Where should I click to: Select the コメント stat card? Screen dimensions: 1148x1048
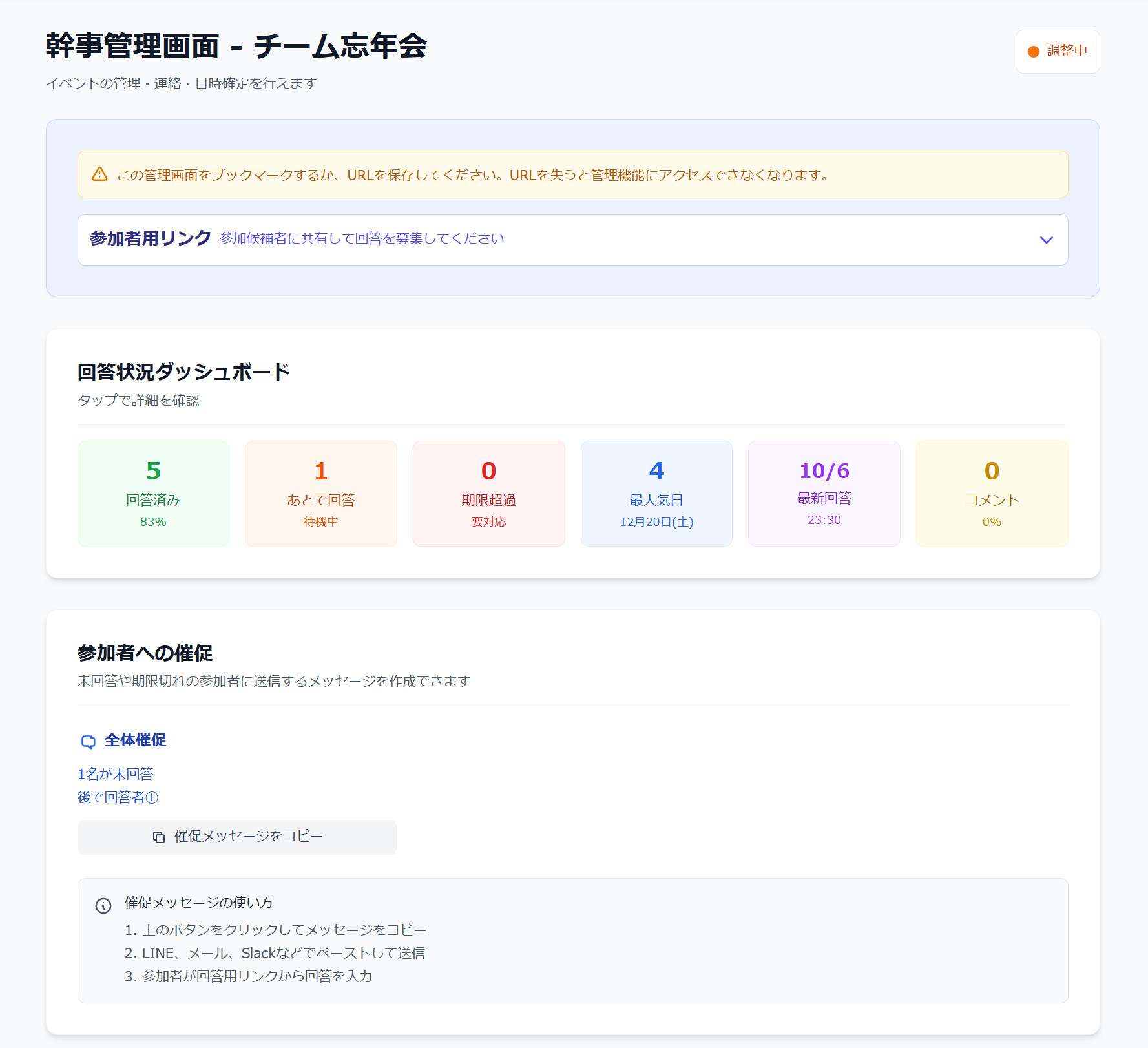[x=992, y=494]
